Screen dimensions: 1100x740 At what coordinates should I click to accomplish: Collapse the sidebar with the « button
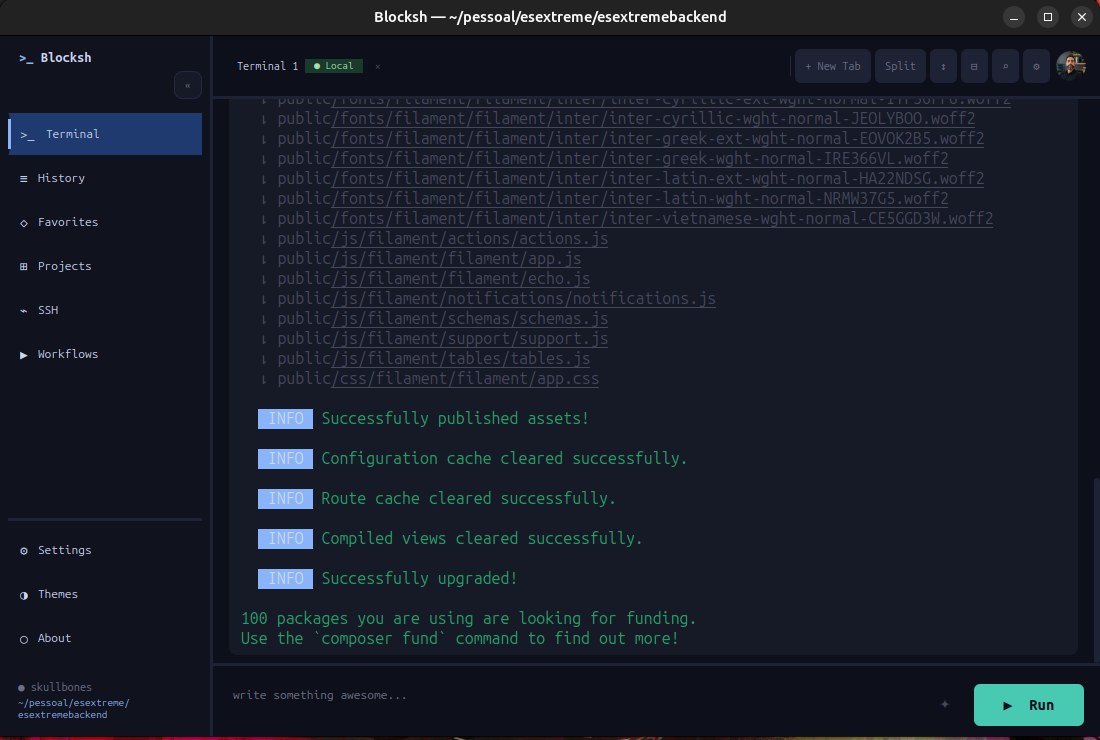tap(187, 86)
